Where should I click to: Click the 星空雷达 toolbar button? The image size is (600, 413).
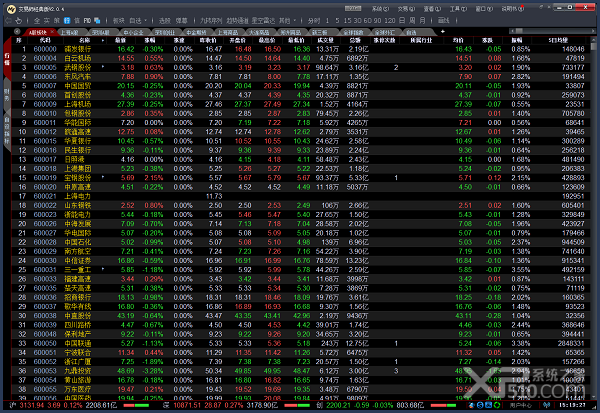point(263,21)
